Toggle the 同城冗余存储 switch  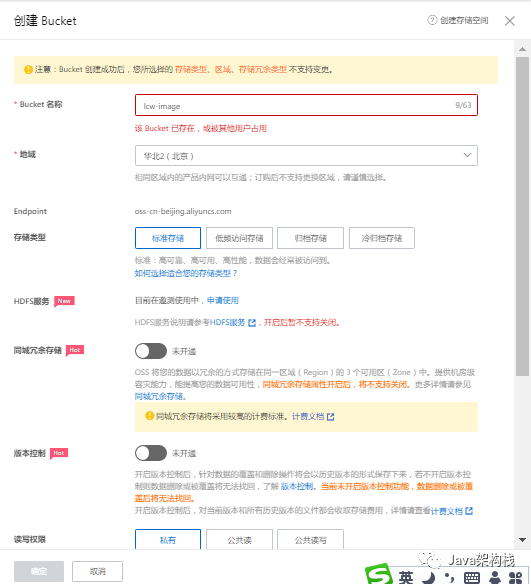[151, 351]
